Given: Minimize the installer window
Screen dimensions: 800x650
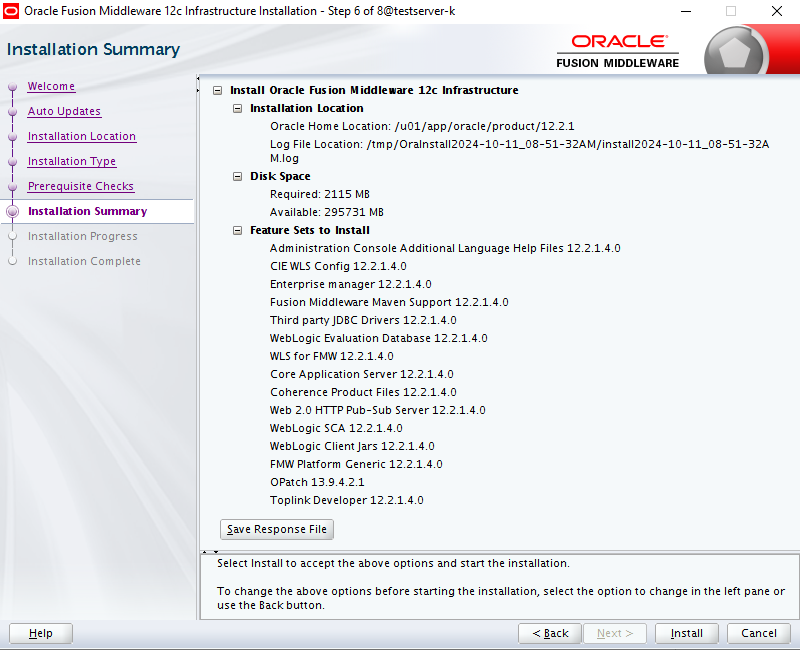Looking at the screenshot, I should point(686,11).
